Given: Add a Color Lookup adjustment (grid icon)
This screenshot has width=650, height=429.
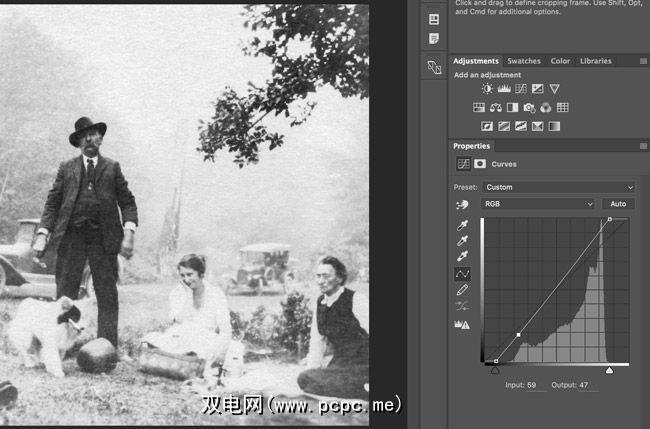Looking at the screenshot, I should [563, 108].
